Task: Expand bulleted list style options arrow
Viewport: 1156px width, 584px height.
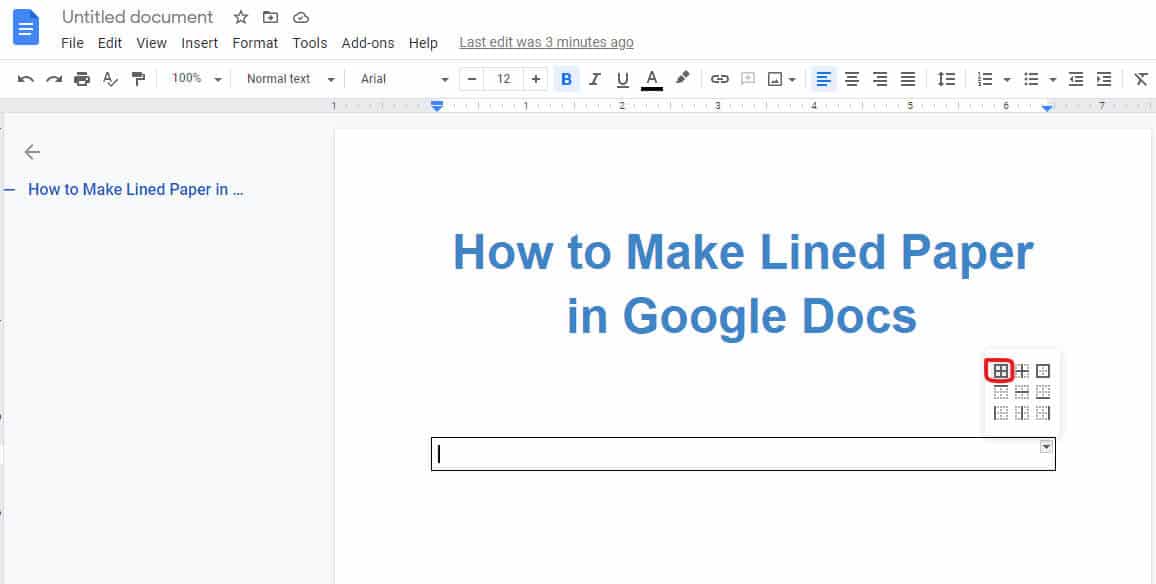Action: [x=1053, y=79]
